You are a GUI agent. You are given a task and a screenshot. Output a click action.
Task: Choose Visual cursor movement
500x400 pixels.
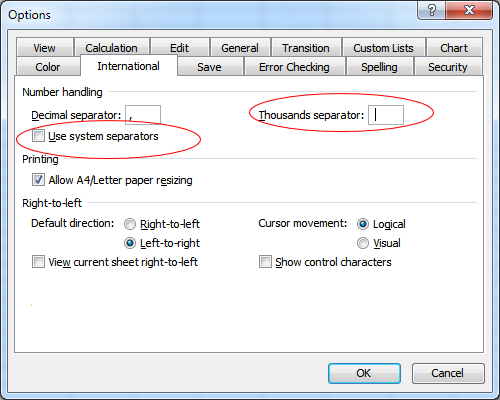coord(363,243)
